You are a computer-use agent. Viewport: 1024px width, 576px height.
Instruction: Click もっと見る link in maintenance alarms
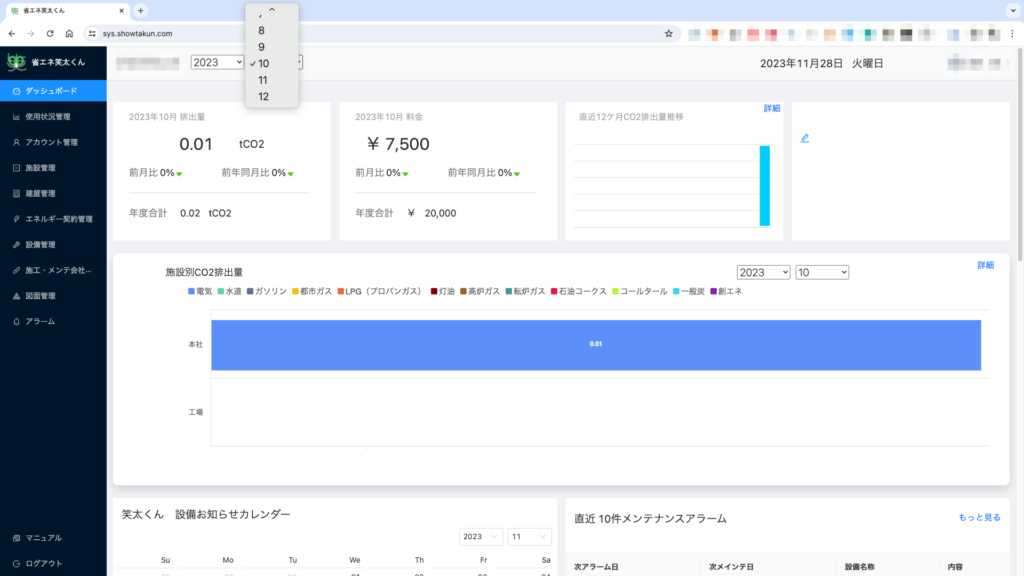tap(979, 517)
